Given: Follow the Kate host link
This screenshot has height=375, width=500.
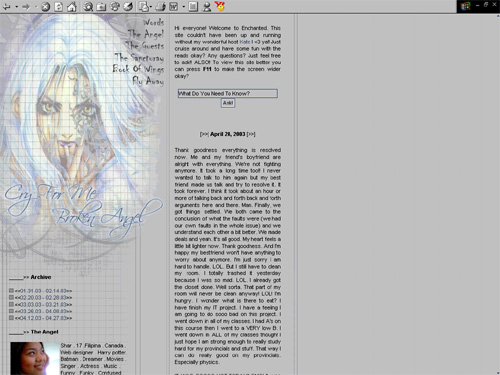Looking at the screenshot, I should [245, 42].
